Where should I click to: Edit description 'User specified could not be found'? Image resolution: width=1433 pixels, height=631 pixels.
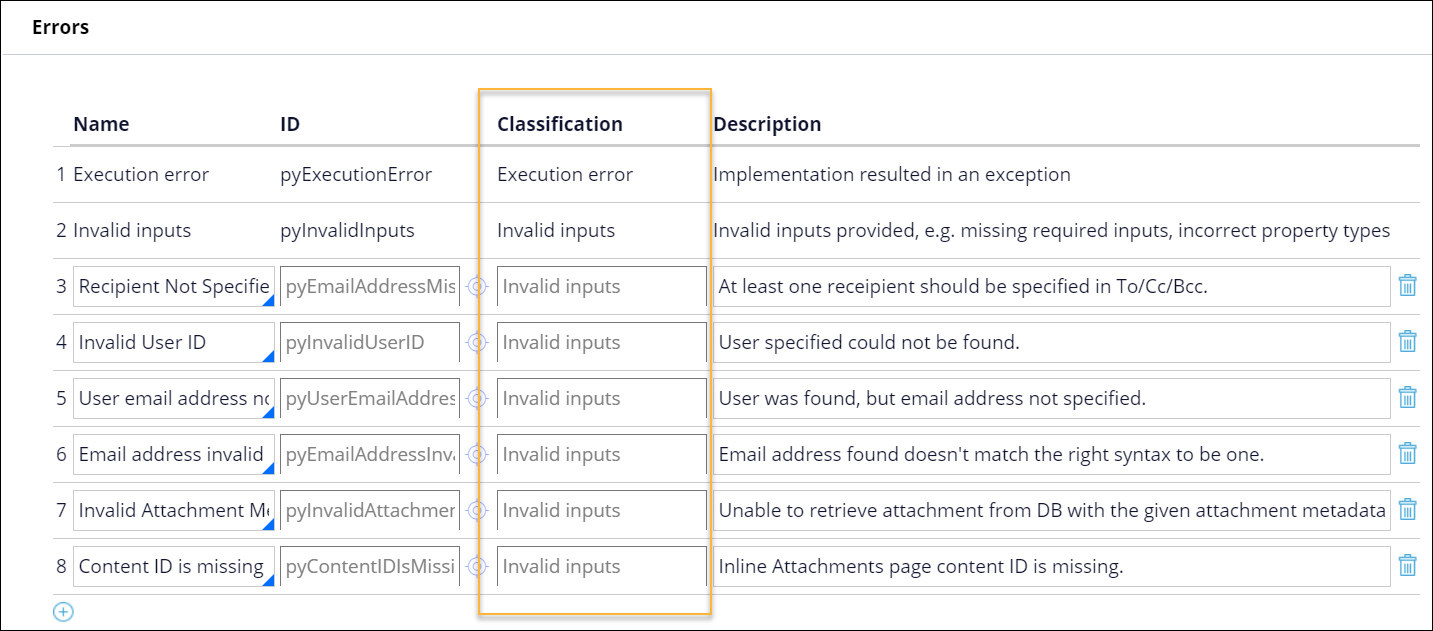[x=1052, y=342]
